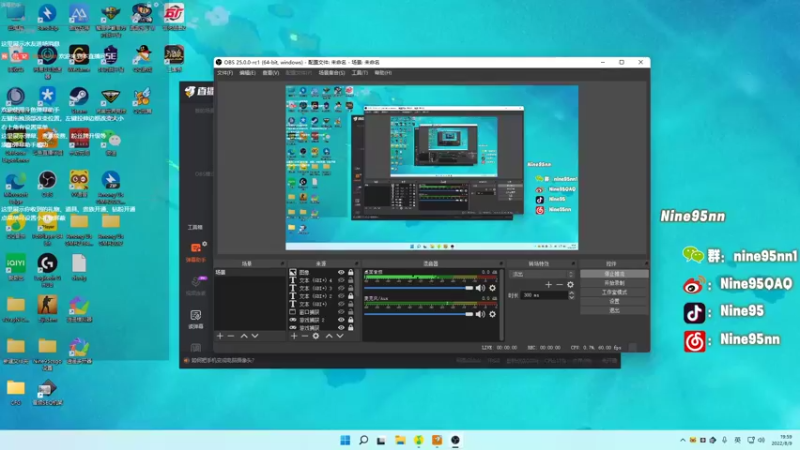The height and width of the screenshot is (450, 800).
Task: Enable 工作室模式 studio mode
Action: [614, 292]
